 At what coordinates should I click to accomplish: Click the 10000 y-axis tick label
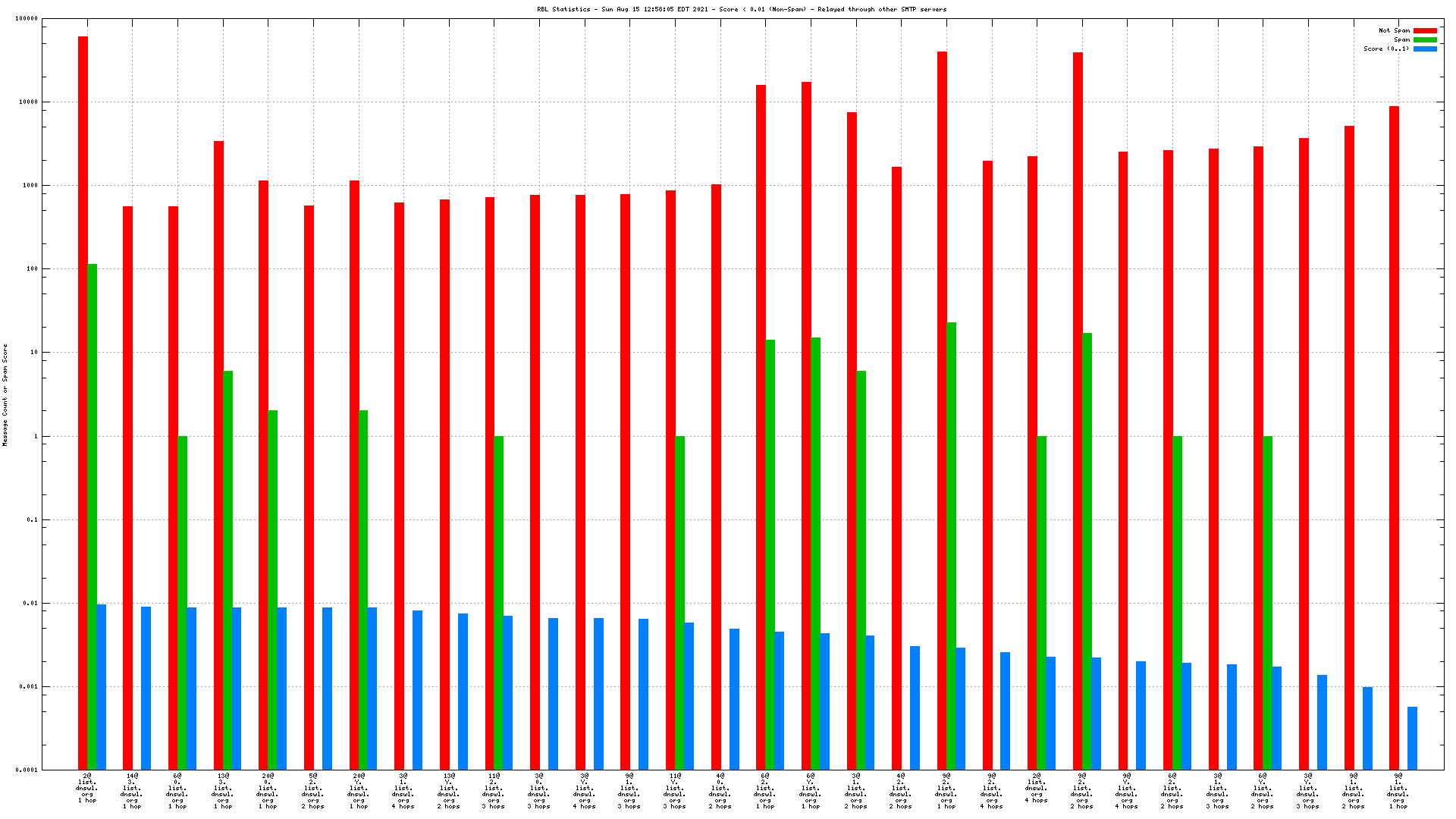27,102
